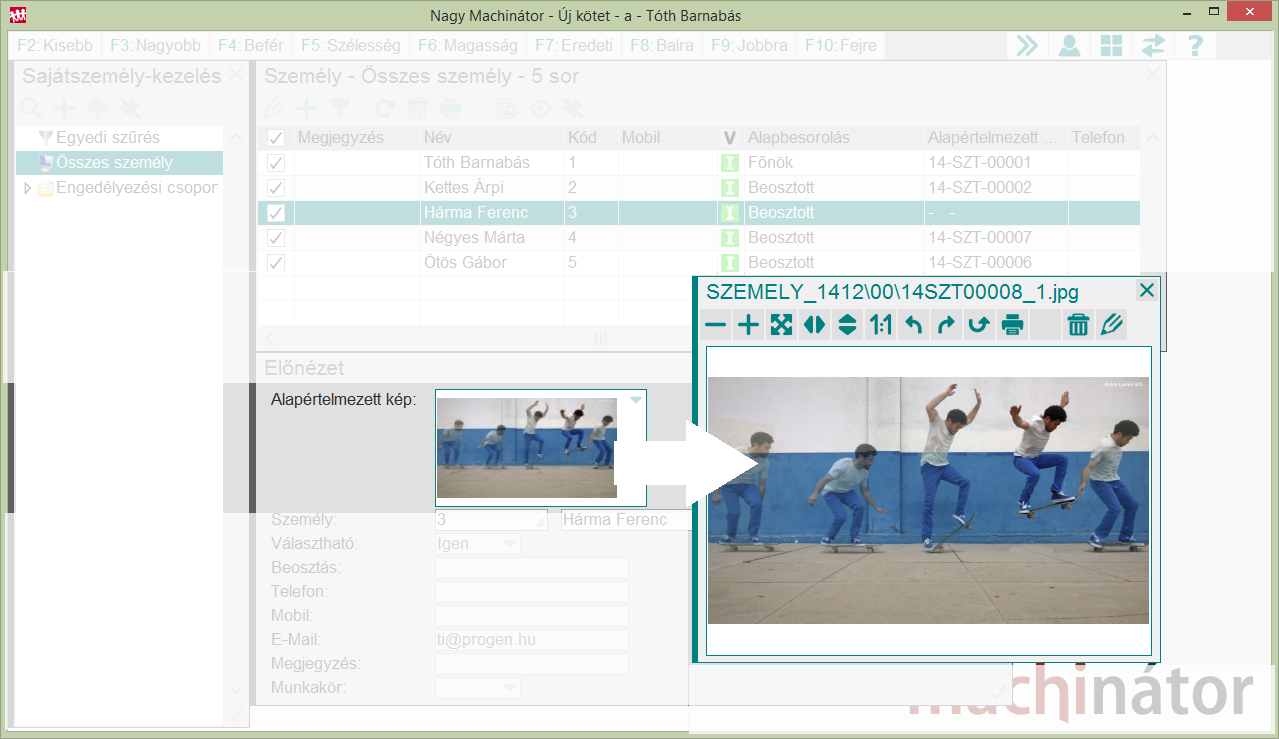Click the search icon in Sajátszemély-kezelés panel

coord(31,107)
